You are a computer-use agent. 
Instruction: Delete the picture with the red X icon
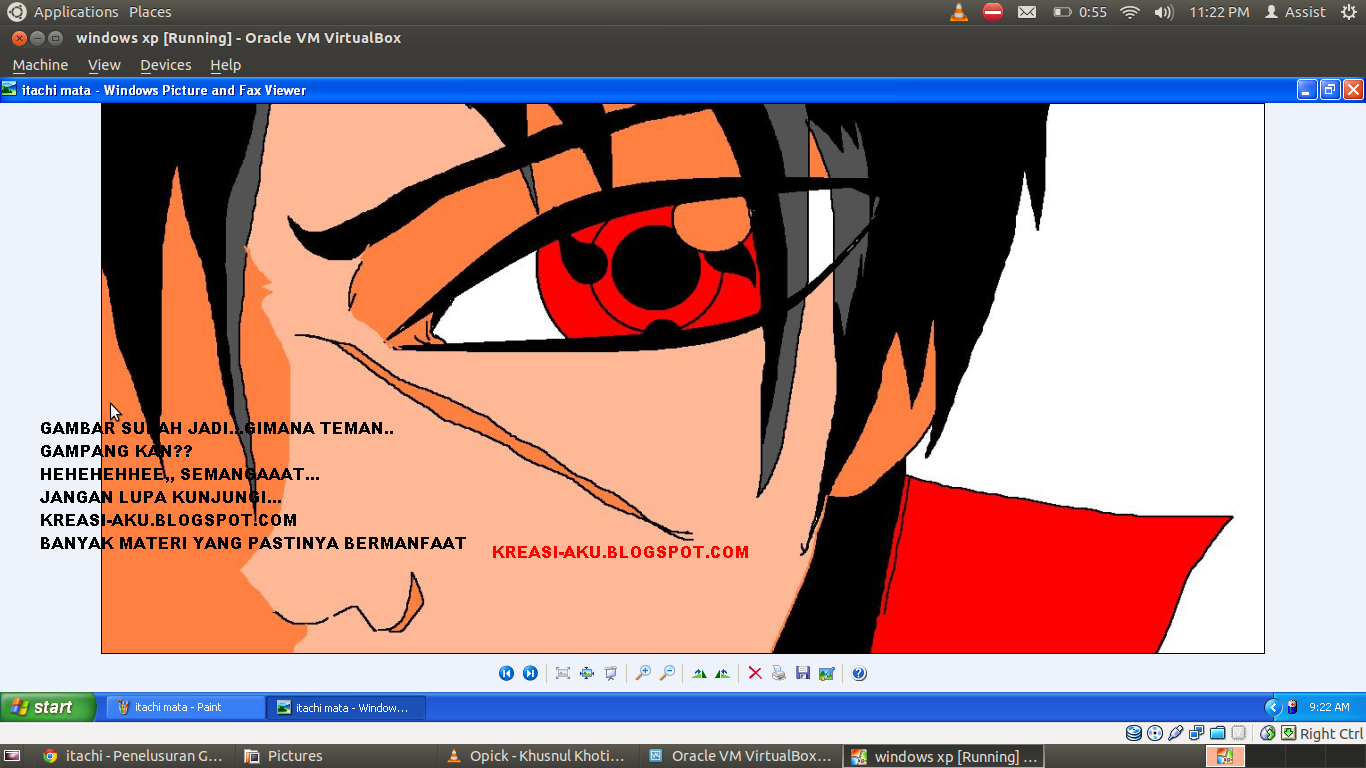[755, 673]
